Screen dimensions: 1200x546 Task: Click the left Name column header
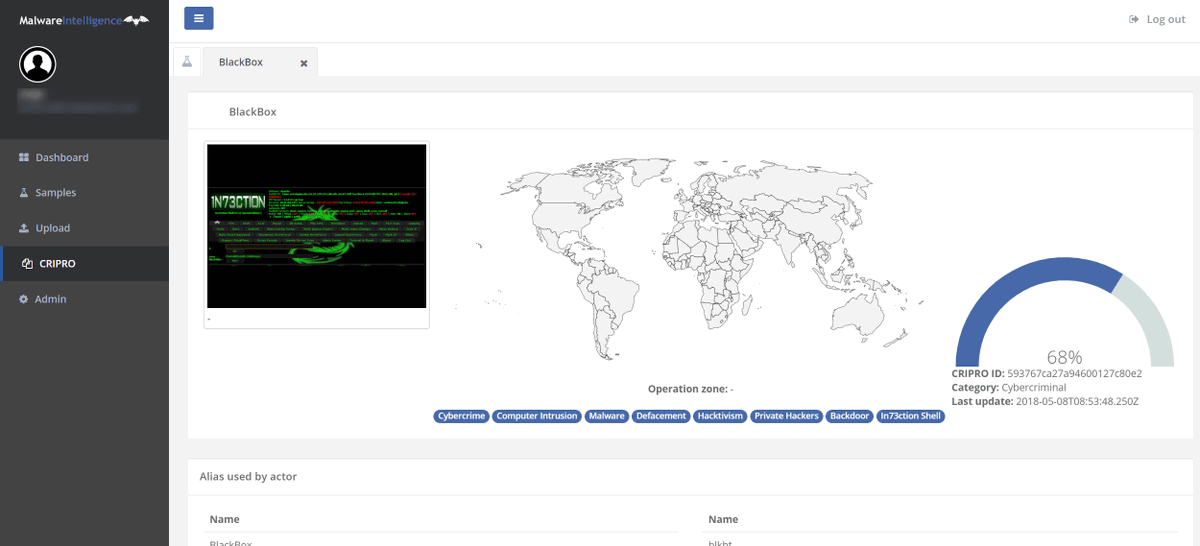[224, 520]
